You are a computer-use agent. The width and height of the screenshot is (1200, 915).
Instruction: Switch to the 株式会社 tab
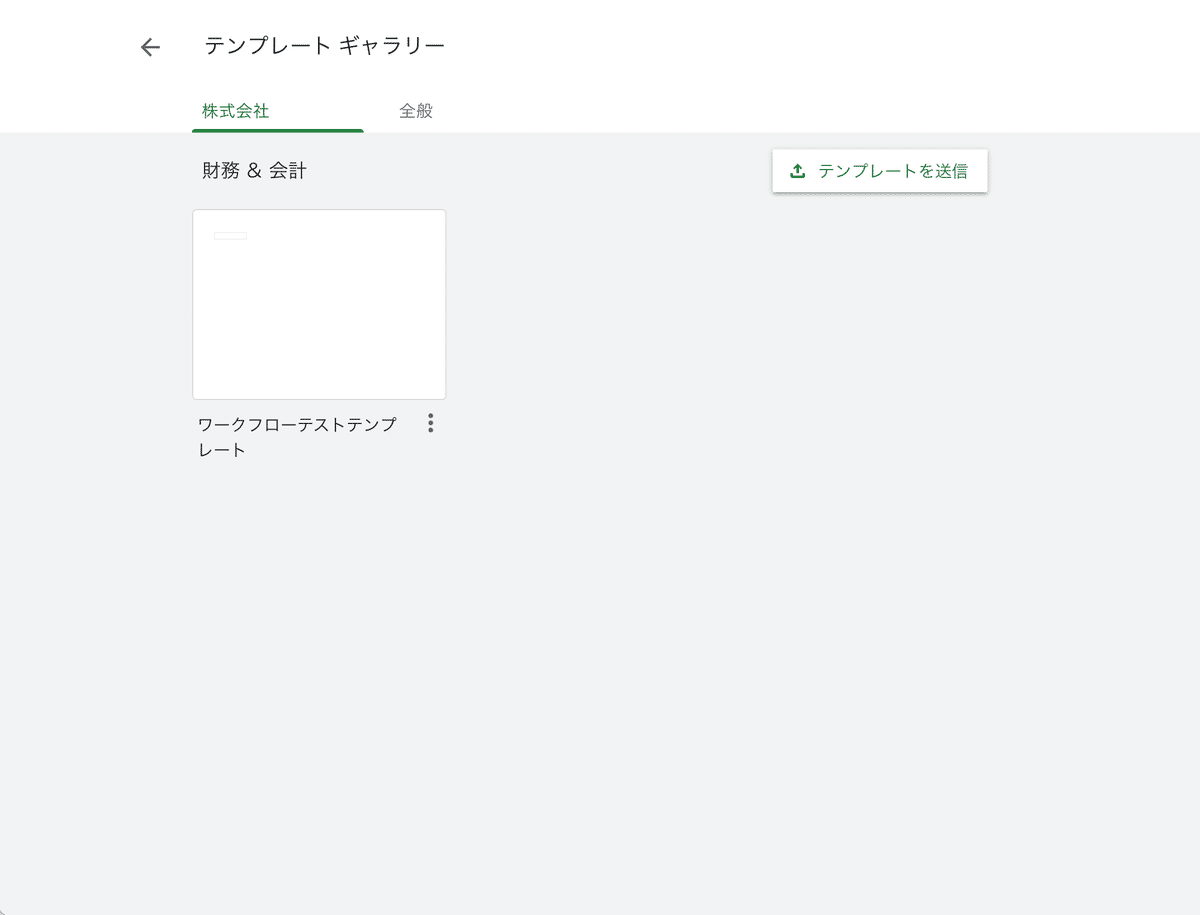(x=236, y=111)
